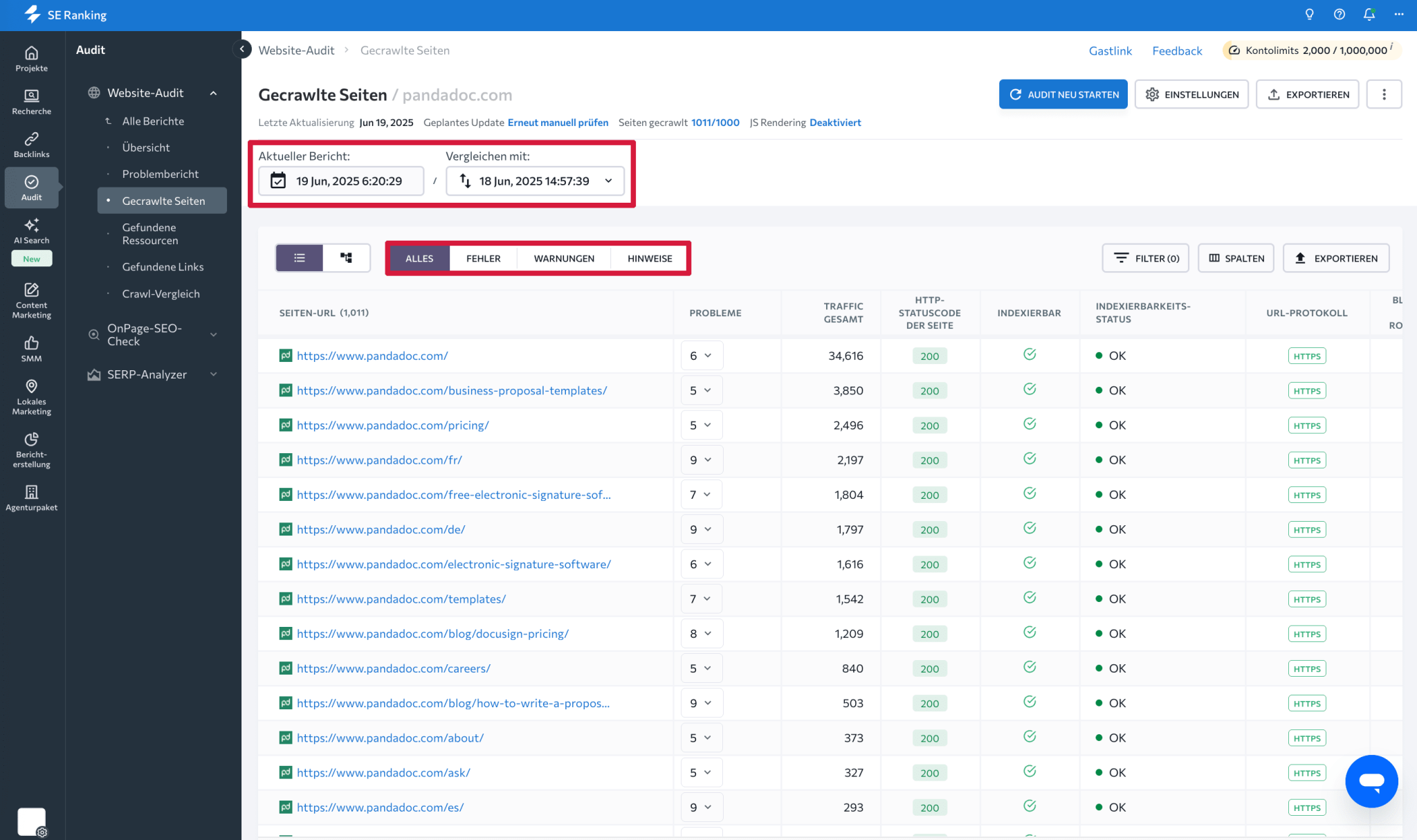The height and width of the screenshot is (840, 1417).
Task: Click the Kontolimits usage indicator
Action: coord(1311,51)
